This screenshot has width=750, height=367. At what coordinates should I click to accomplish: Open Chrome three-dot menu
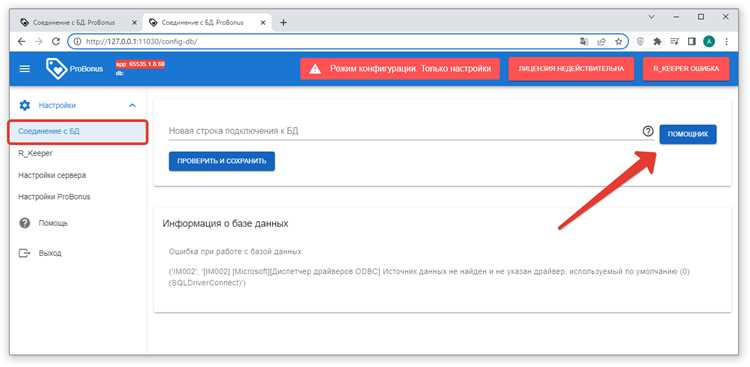point(727,42)
